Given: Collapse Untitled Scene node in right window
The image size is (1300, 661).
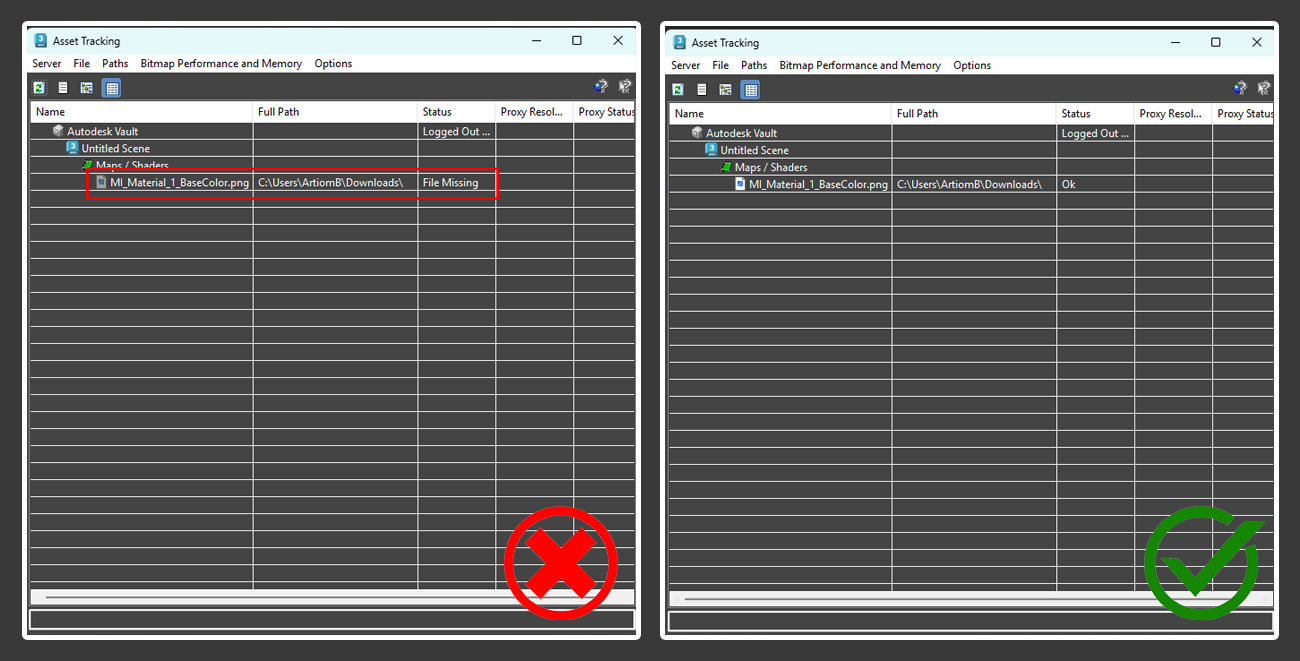Looking at the screenshot, I should (x=753, y=150).
